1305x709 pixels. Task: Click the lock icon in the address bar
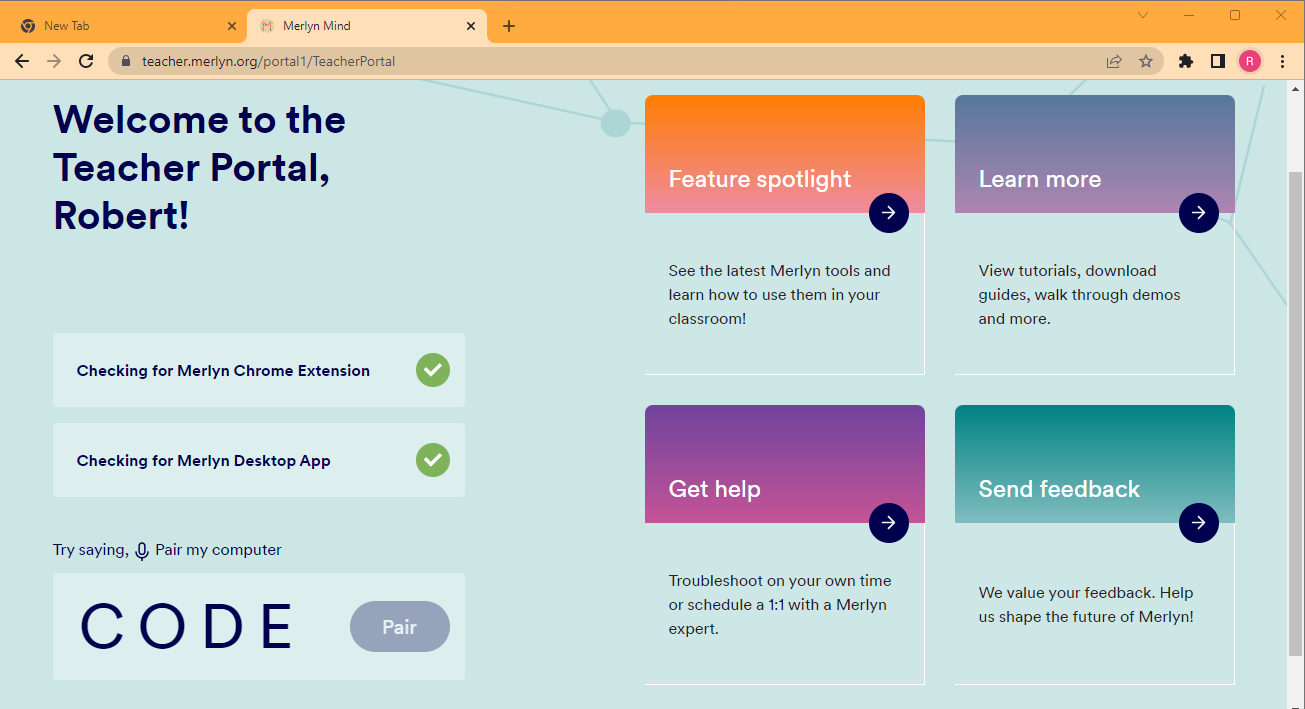126,61
